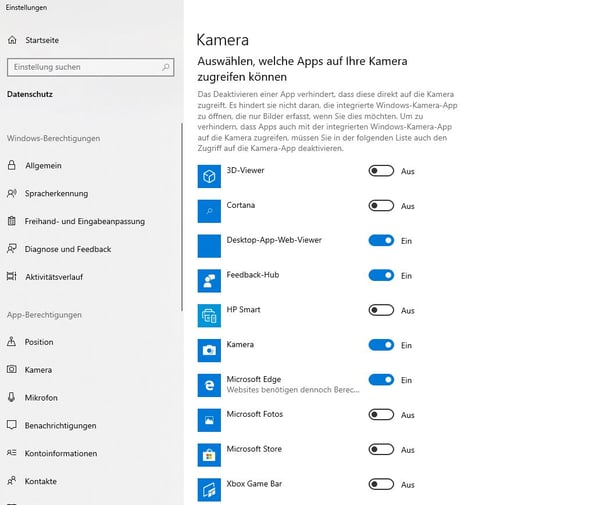
Task: Go to Spracherkennung settings
Action: pos(56,194)
